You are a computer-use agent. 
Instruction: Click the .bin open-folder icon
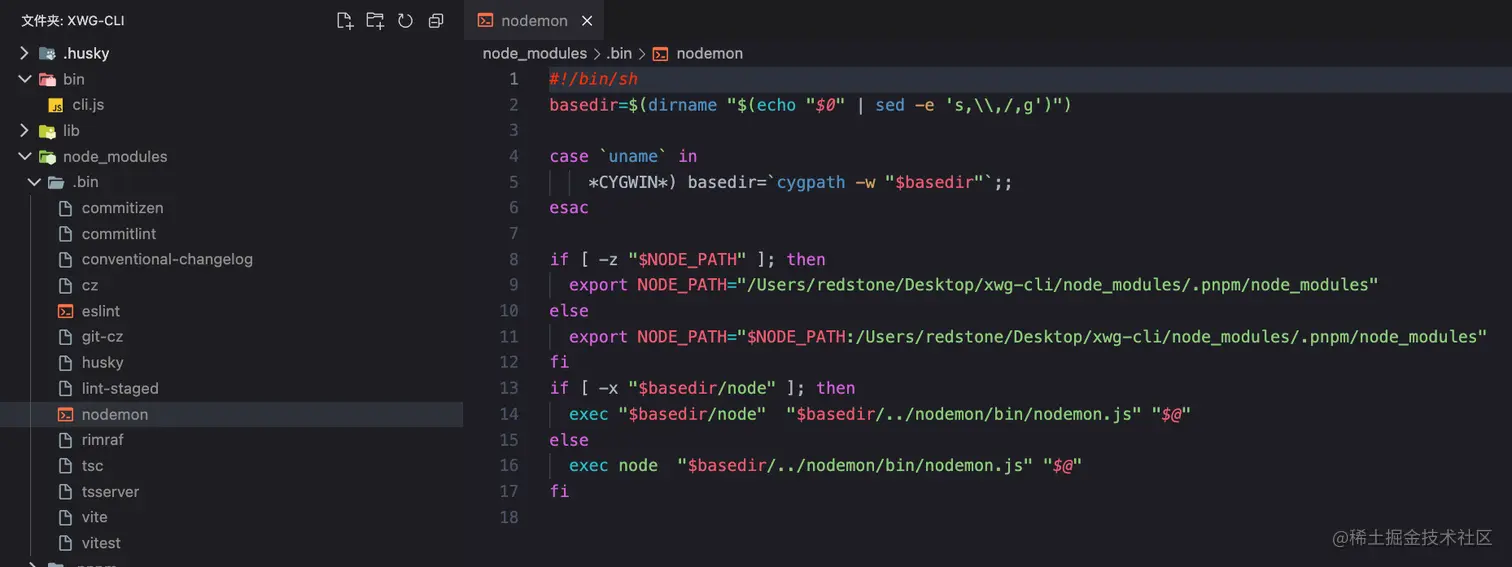pyautogui.click(x=56, y=182)
